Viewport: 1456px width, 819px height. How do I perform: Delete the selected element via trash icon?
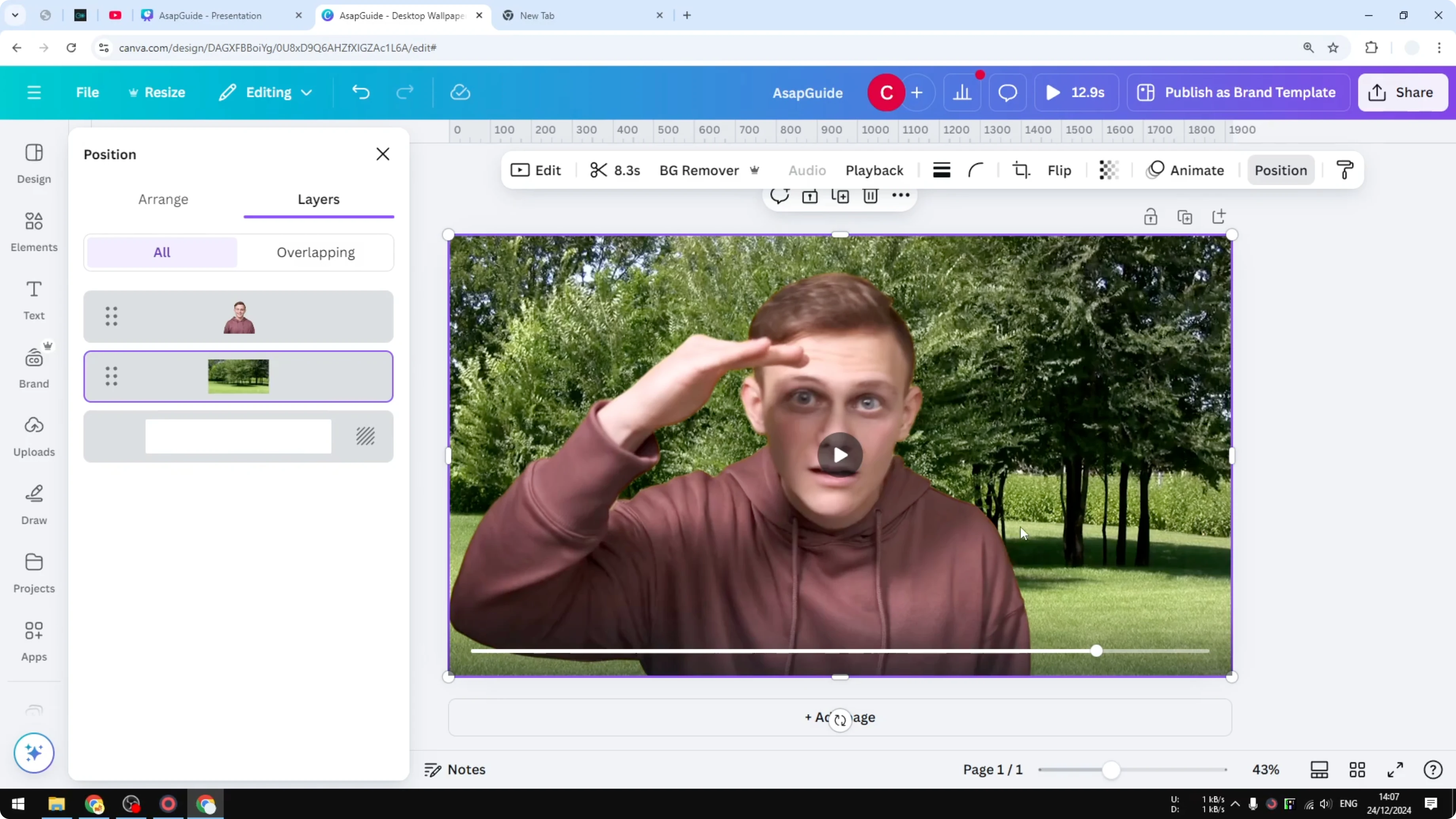point(870,196)
